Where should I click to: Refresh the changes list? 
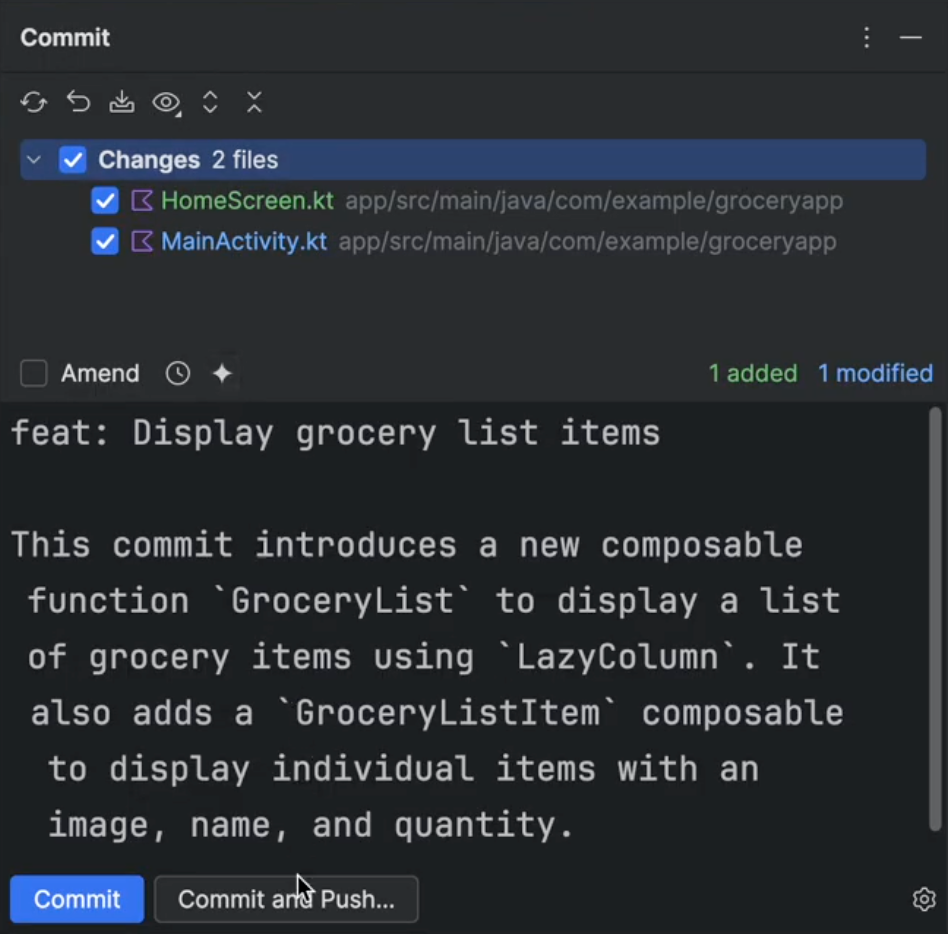click(x=34, y=102)
